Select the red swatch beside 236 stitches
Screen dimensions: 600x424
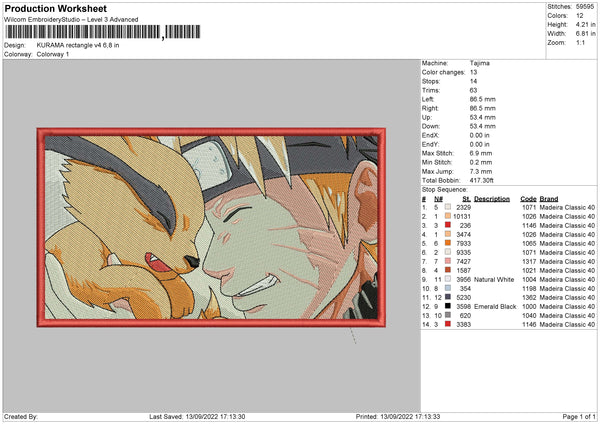click(x=448, y=225)
